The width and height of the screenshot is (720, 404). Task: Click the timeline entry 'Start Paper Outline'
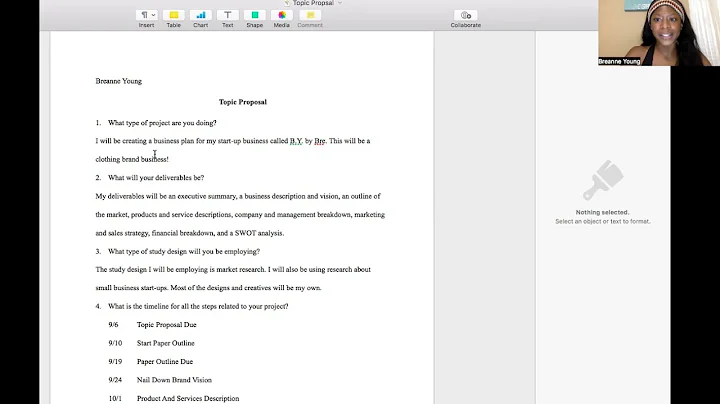coord(166,343)
